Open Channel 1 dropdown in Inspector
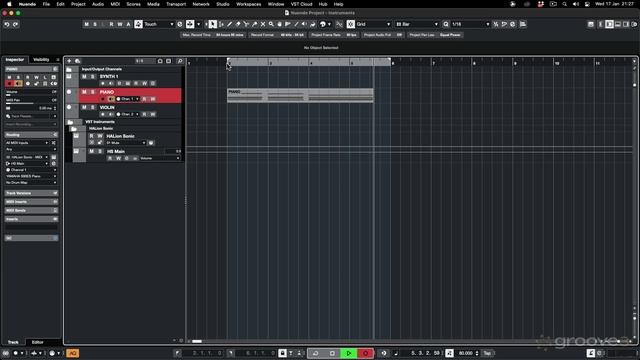640x360 pixels. coord(31,170)
